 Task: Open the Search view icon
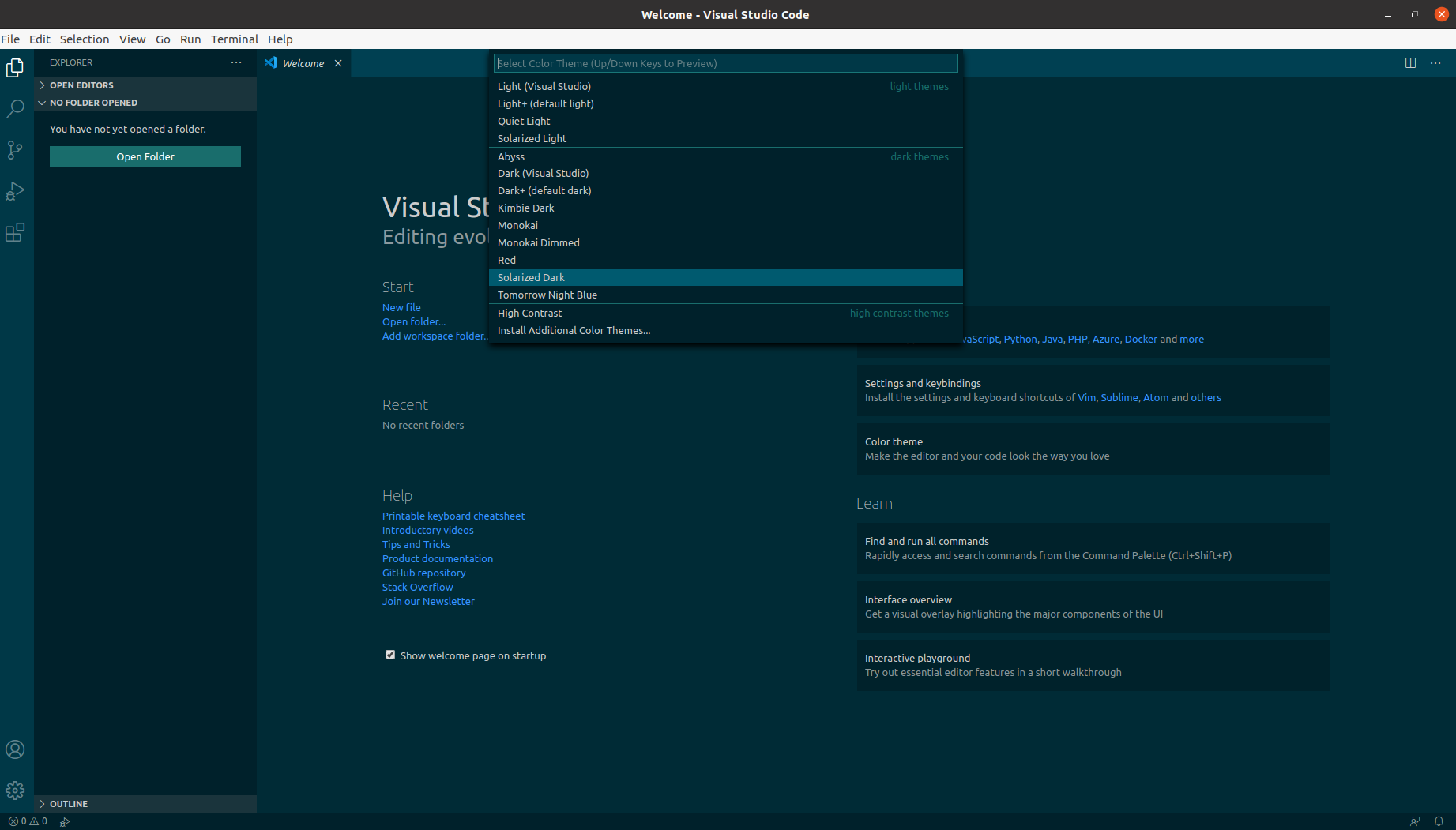15,109
